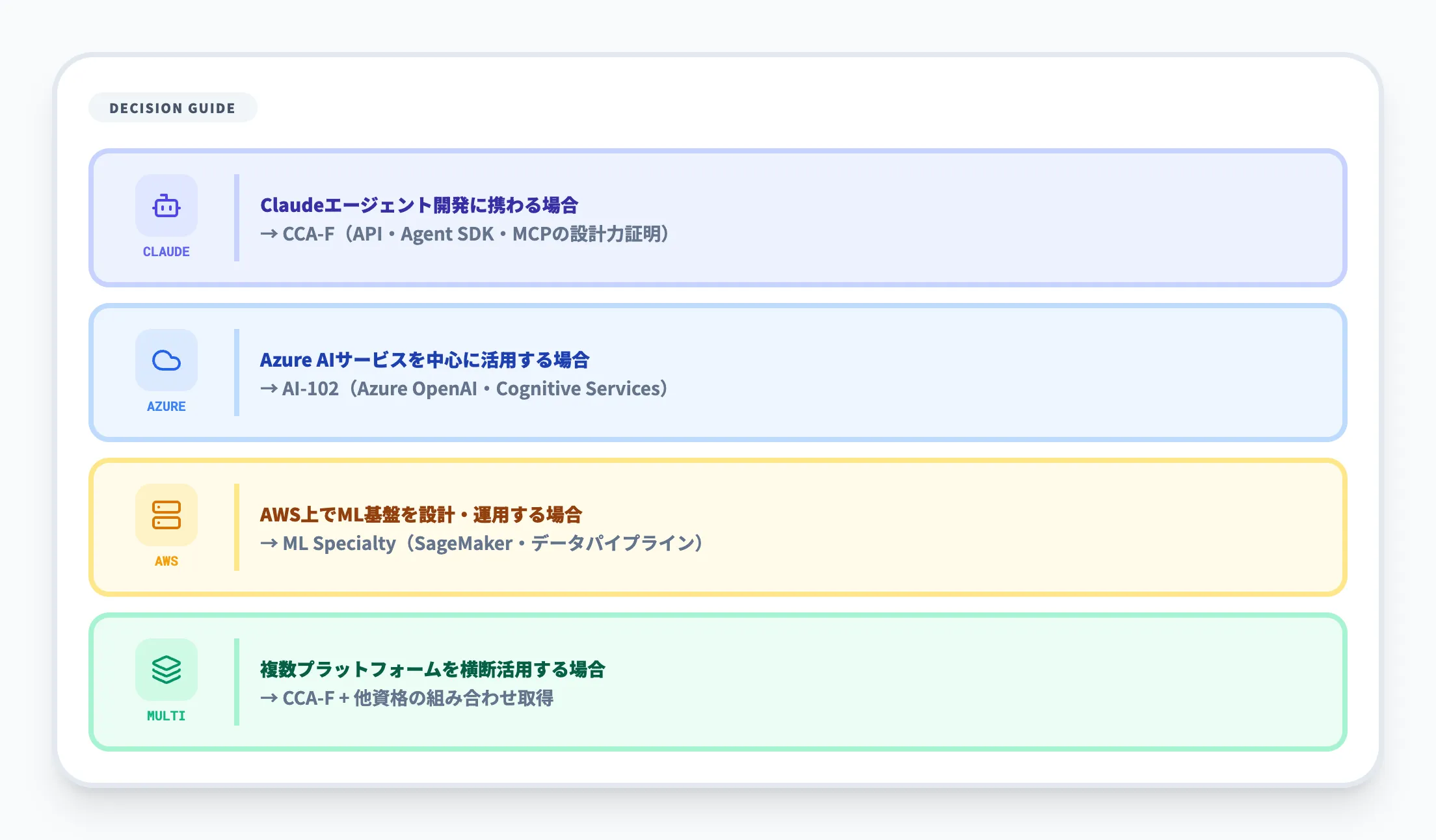Click the AZURE label under cloud icon
The height and width of the screenshot is (840, 1436).
[x=166, y=406]
